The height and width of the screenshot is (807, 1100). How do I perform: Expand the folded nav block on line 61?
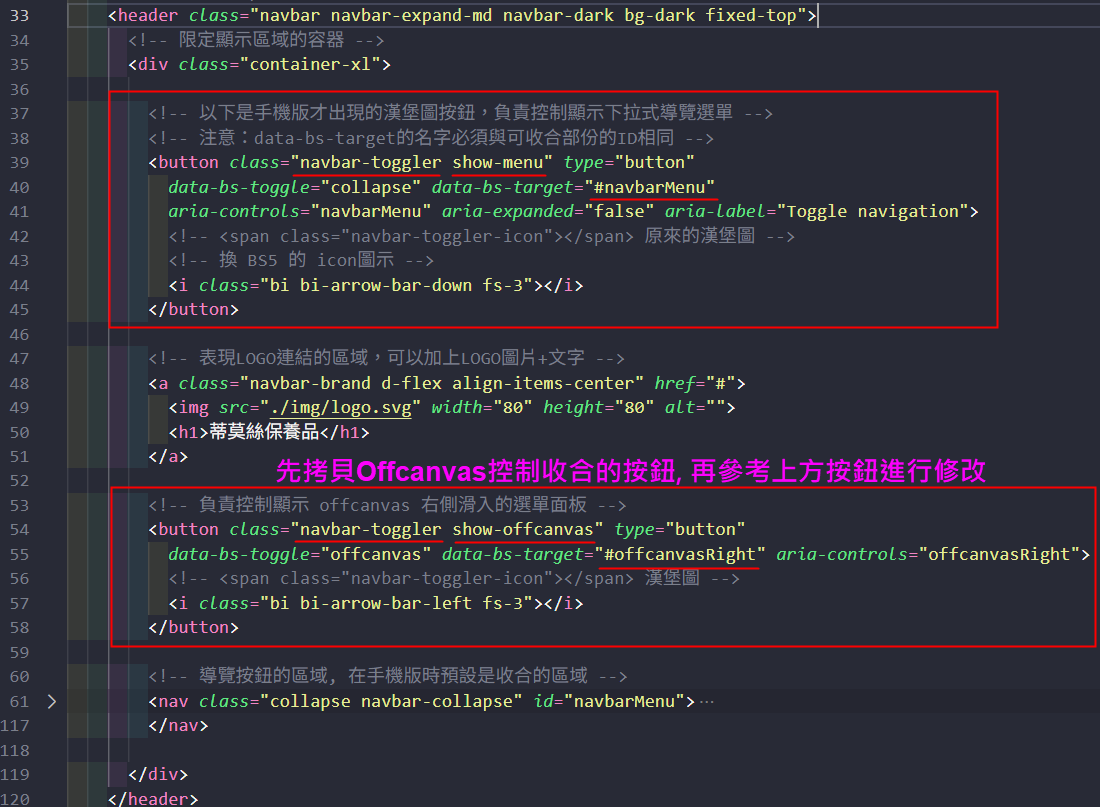point(52,701)
